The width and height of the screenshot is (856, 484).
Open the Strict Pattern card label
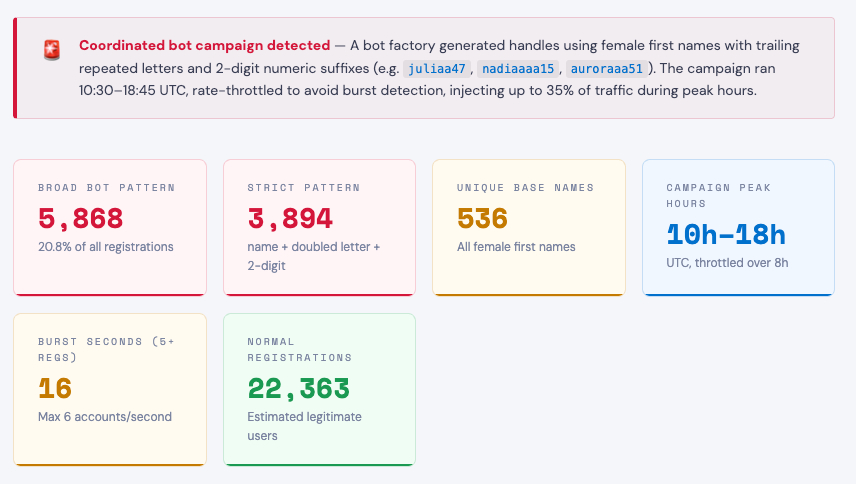pos(304,187)
